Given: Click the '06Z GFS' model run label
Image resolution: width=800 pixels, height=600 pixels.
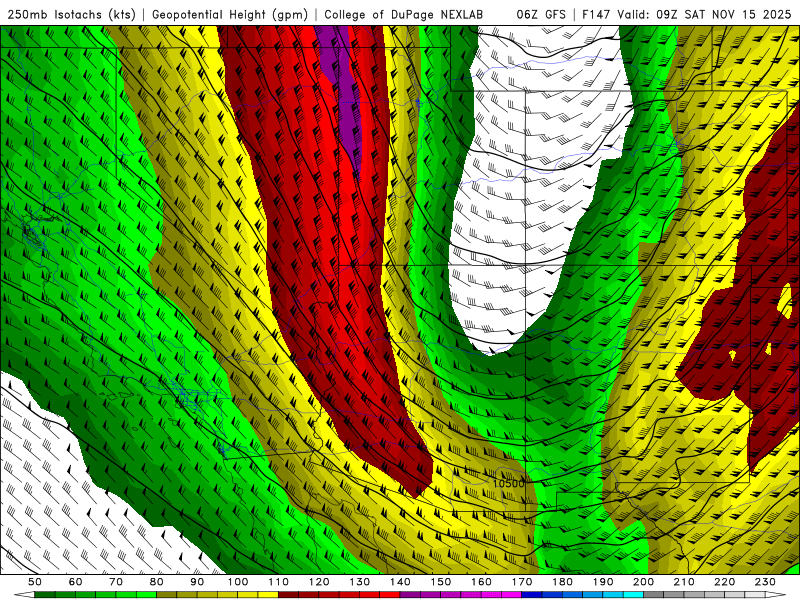Looking at the screenshot, I should (541, 14).
